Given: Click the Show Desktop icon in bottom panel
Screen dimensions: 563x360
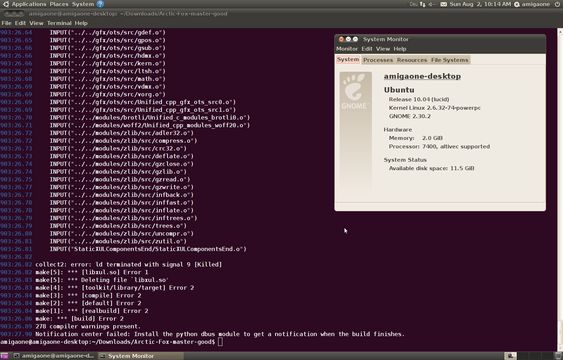Looking at the screenshot, I should (x=4, y=356).
